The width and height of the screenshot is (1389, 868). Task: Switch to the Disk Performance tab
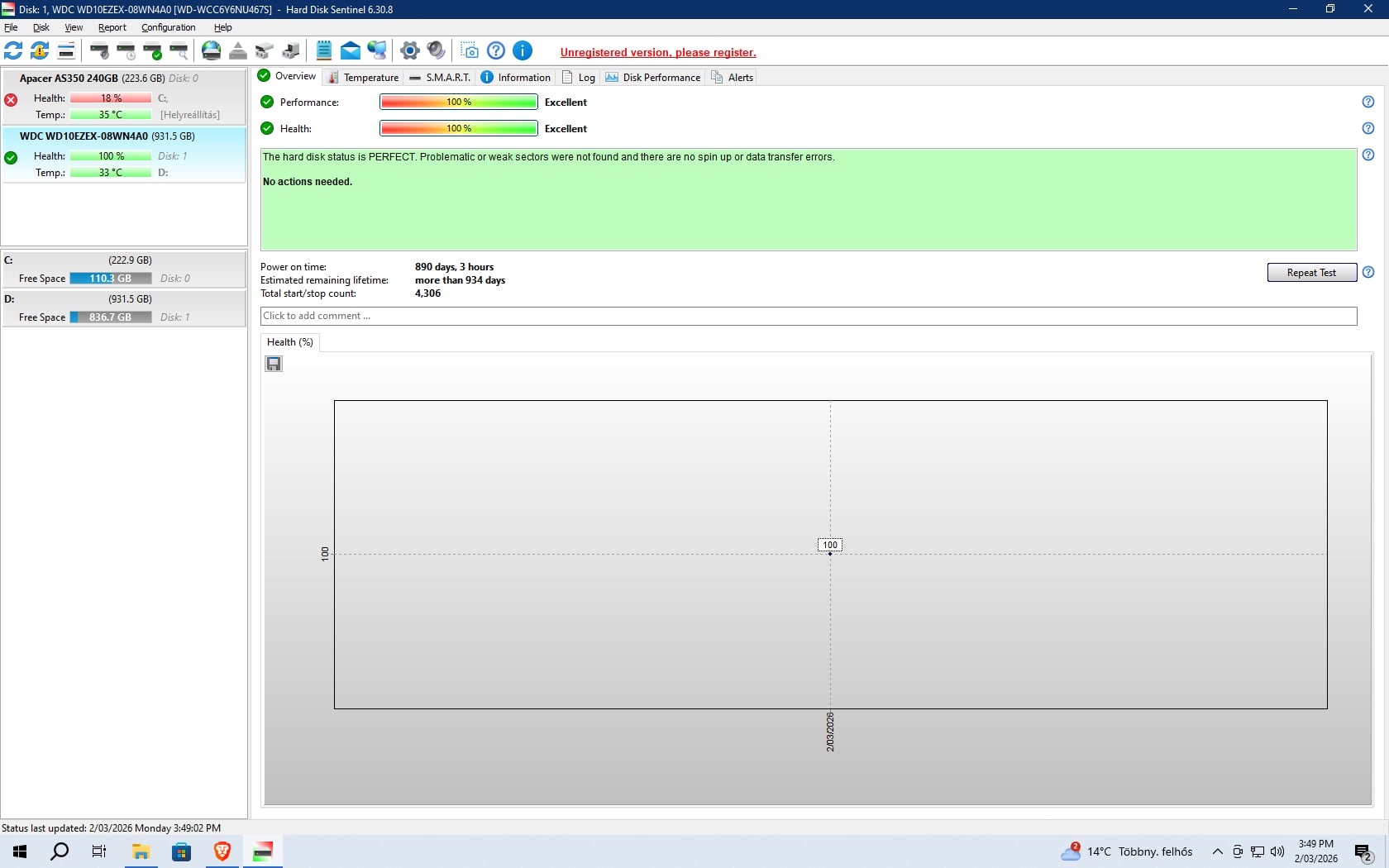tap(653, 77)
